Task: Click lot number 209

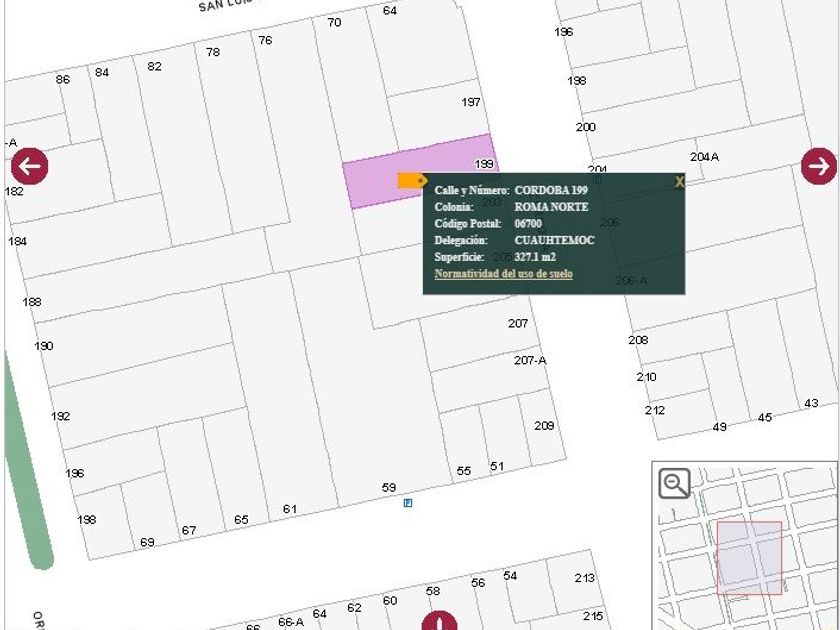Action: 544,425
